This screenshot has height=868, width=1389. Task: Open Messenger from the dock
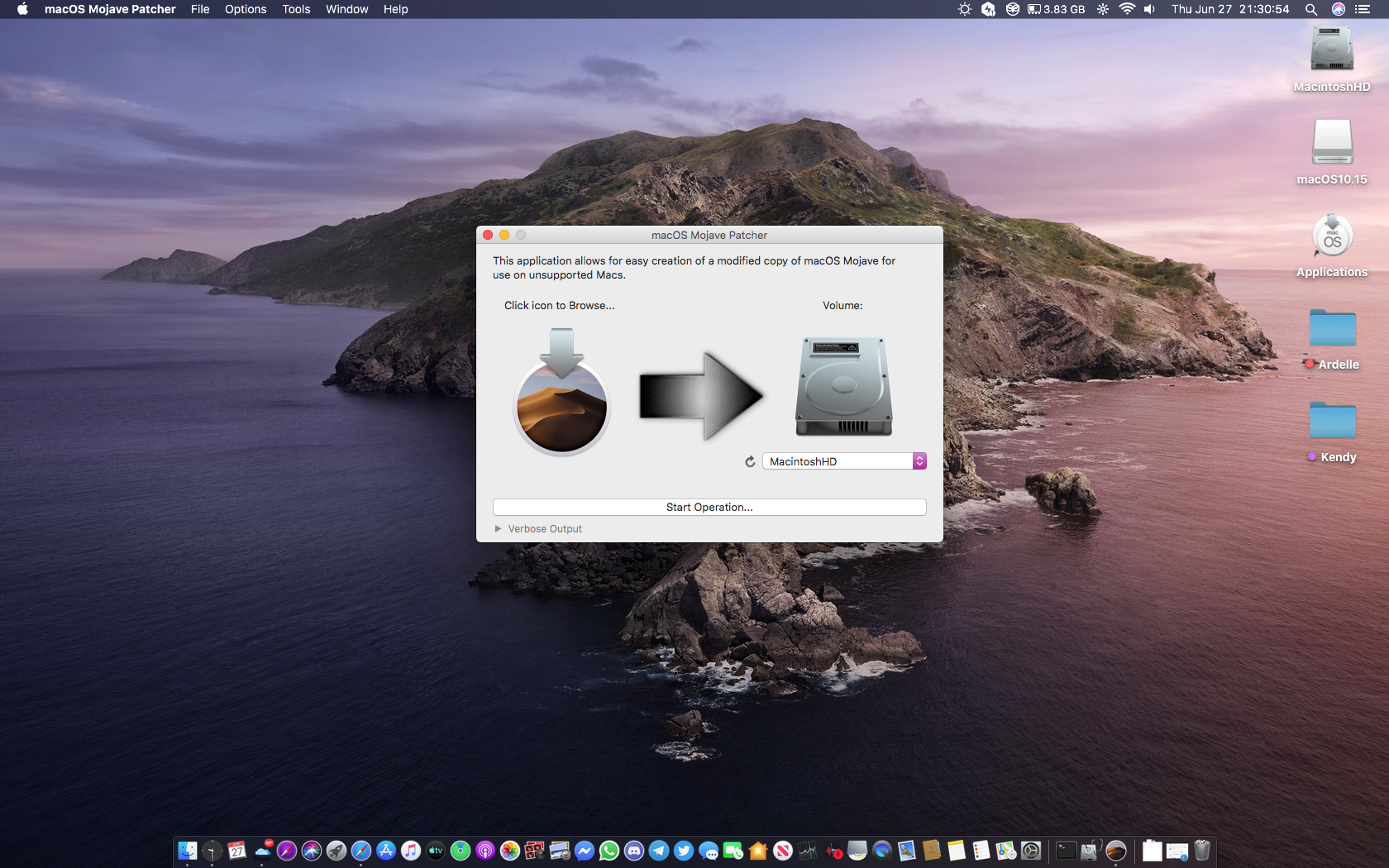(x=585, y=850)
